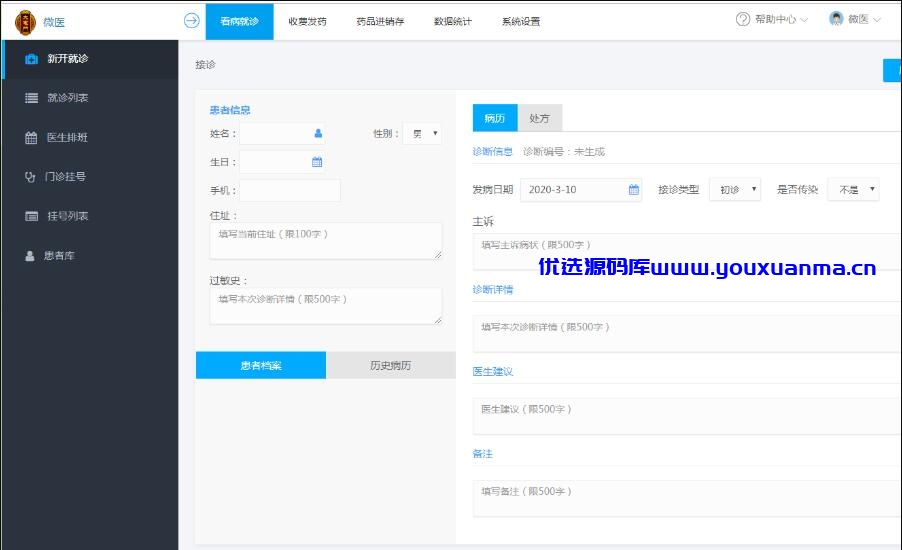The image size is (902, 550).
Task: Click the 患者库 person icon
Action: point(30,256)
